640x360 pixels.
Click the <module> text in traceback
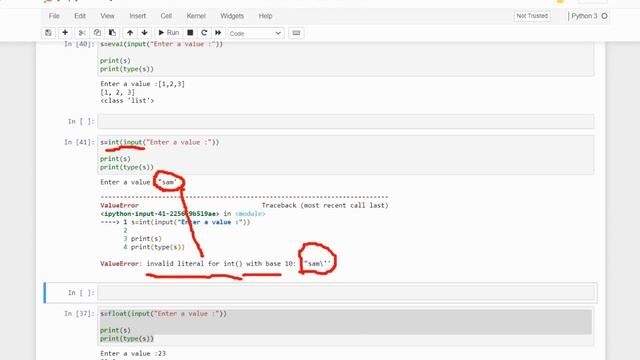click(250, 213)
